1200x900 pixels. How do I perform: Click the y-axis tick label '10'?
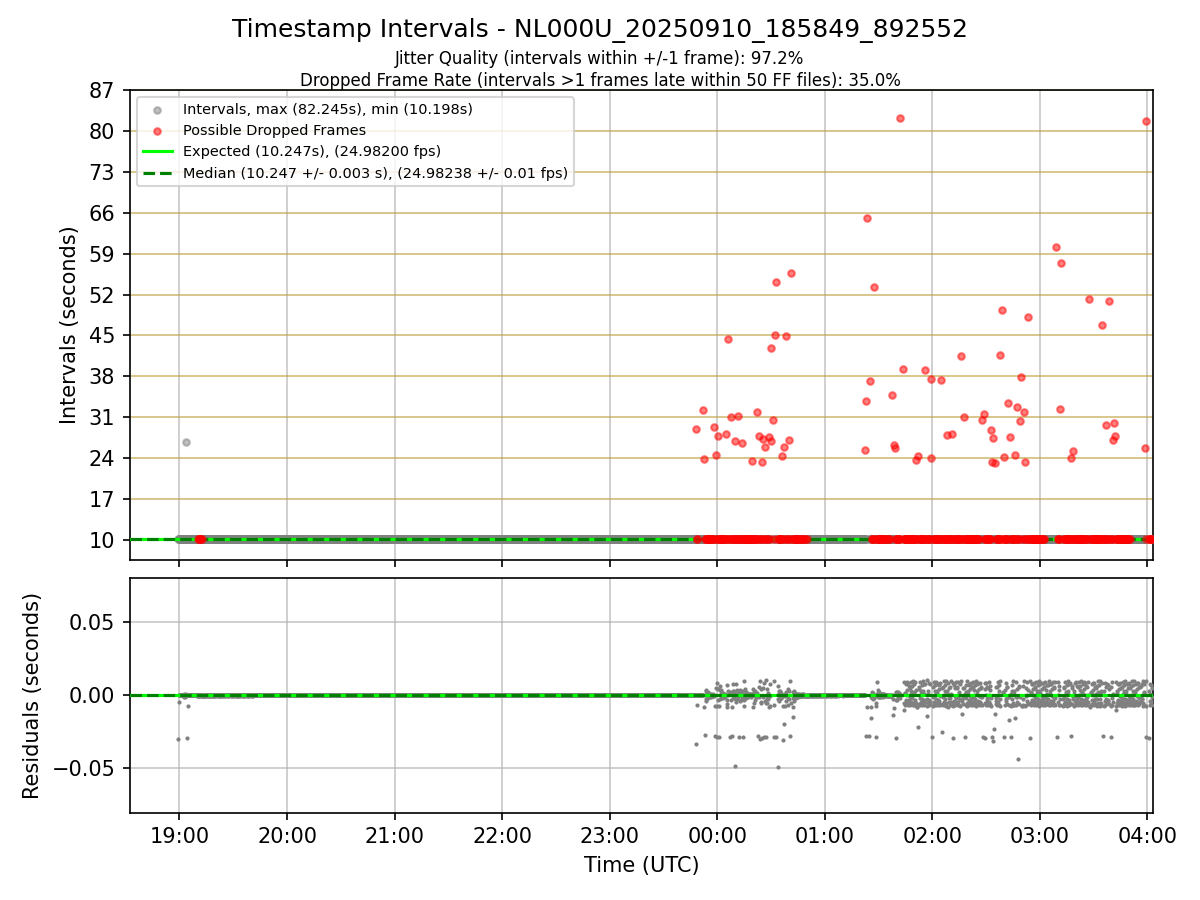click(x=103, y=540)
